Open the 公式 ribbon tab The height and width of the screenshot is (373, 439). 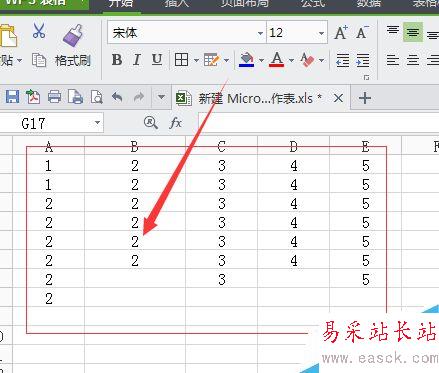tap(313, 3)
